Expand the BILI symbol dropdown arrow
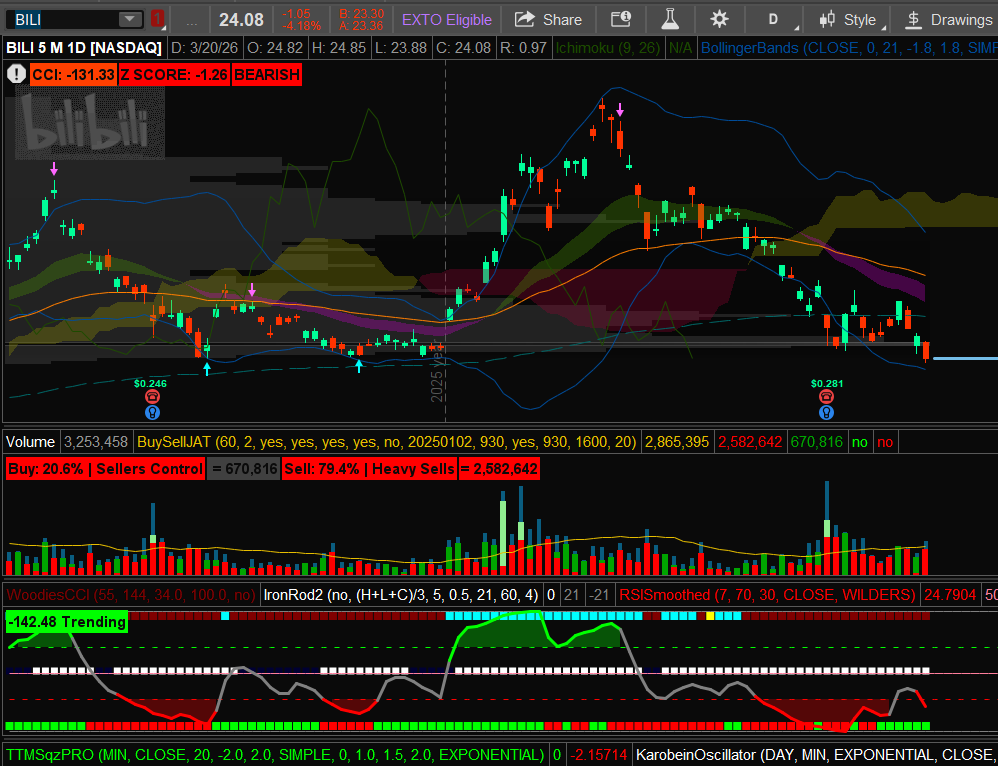 [x=130, y=19]
